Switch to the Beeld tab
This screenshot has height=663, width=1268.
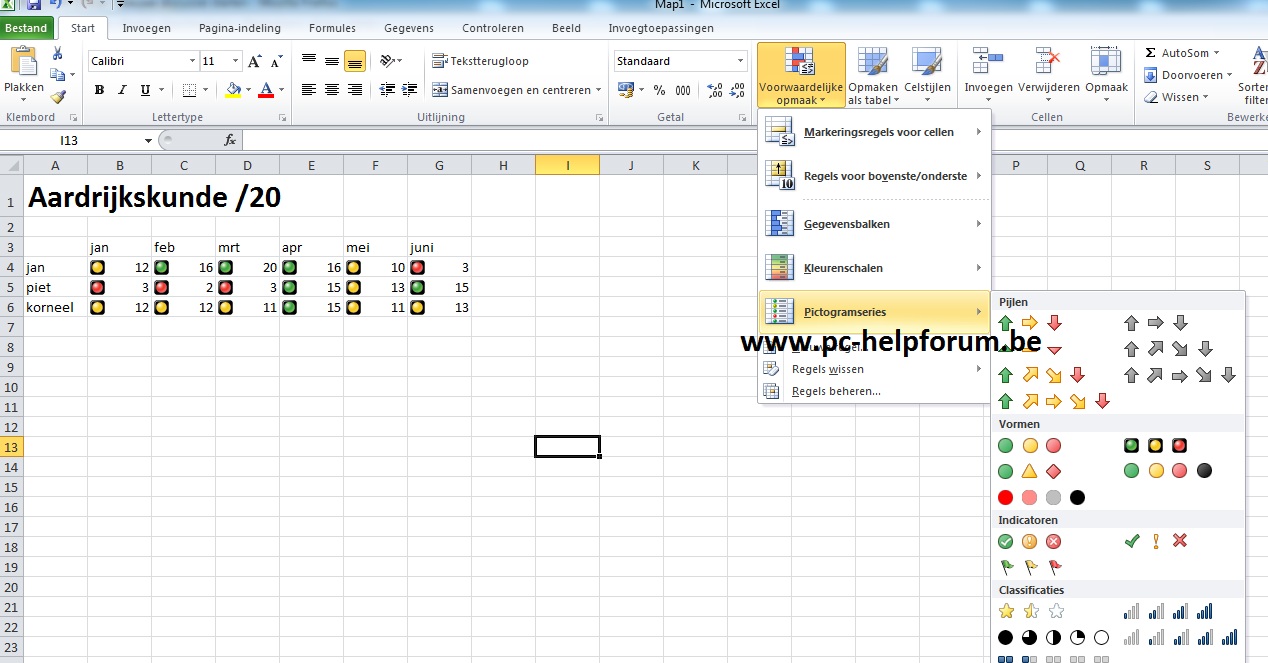click(567, 28)
